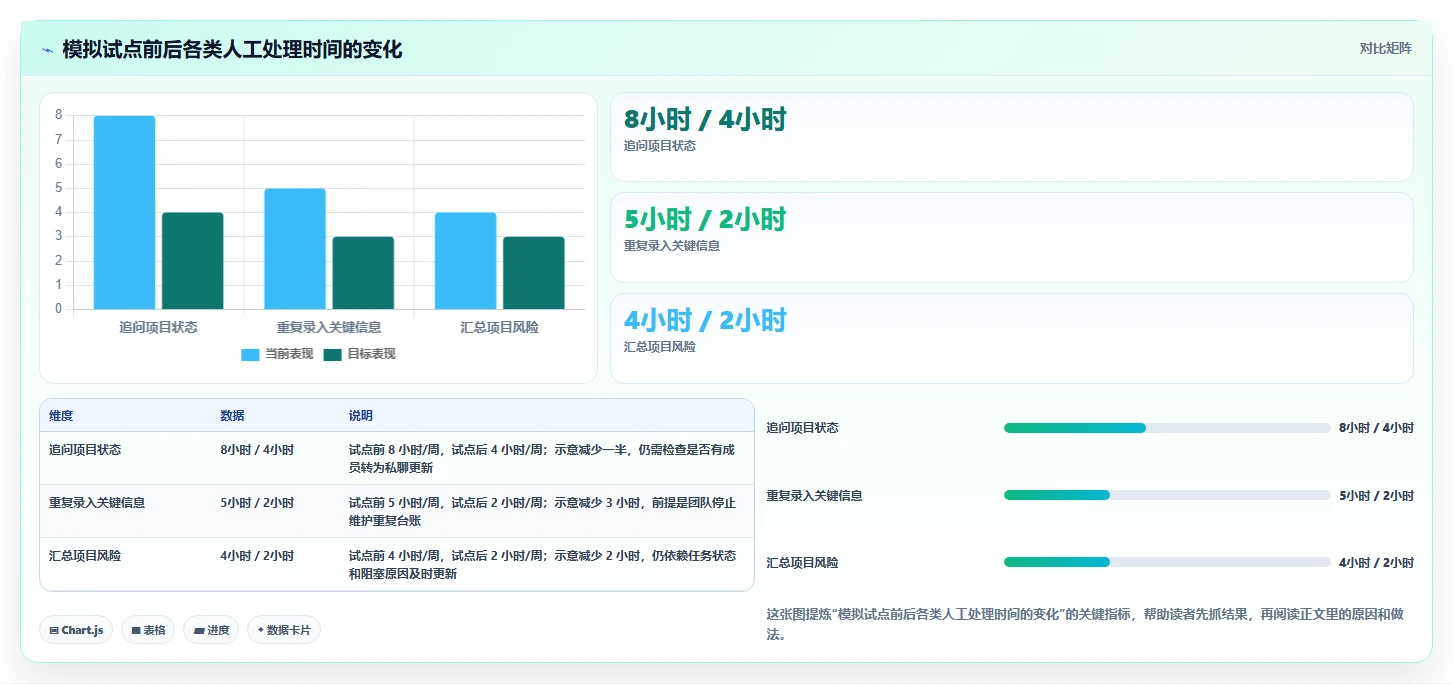Click the title 模拟试点前后各类人工处理时间的变化
This screenshot has width=1453, height=684.
[232, 49]
